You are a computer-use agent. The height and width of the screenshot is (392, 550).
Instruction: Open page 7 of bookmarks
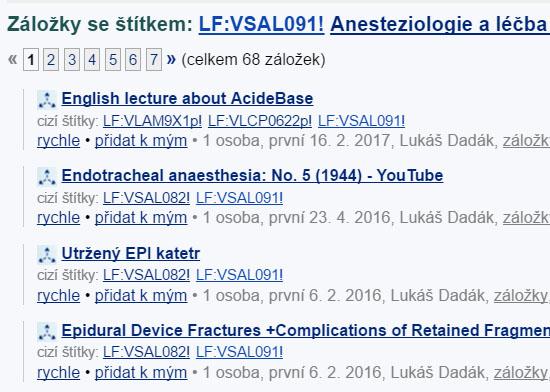(154, 60)
